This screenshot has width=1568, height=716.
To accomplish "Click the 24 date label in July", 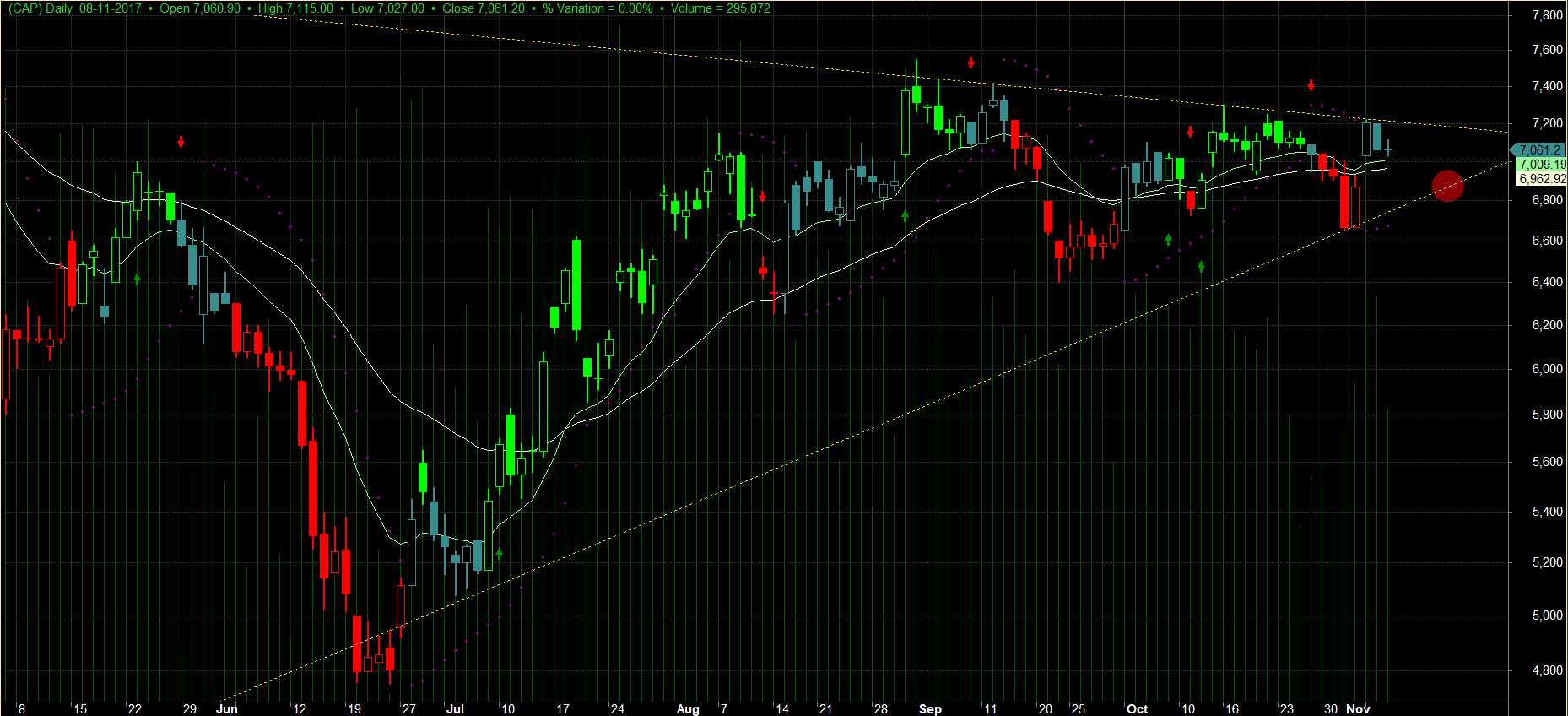I will tap(618, 709).
